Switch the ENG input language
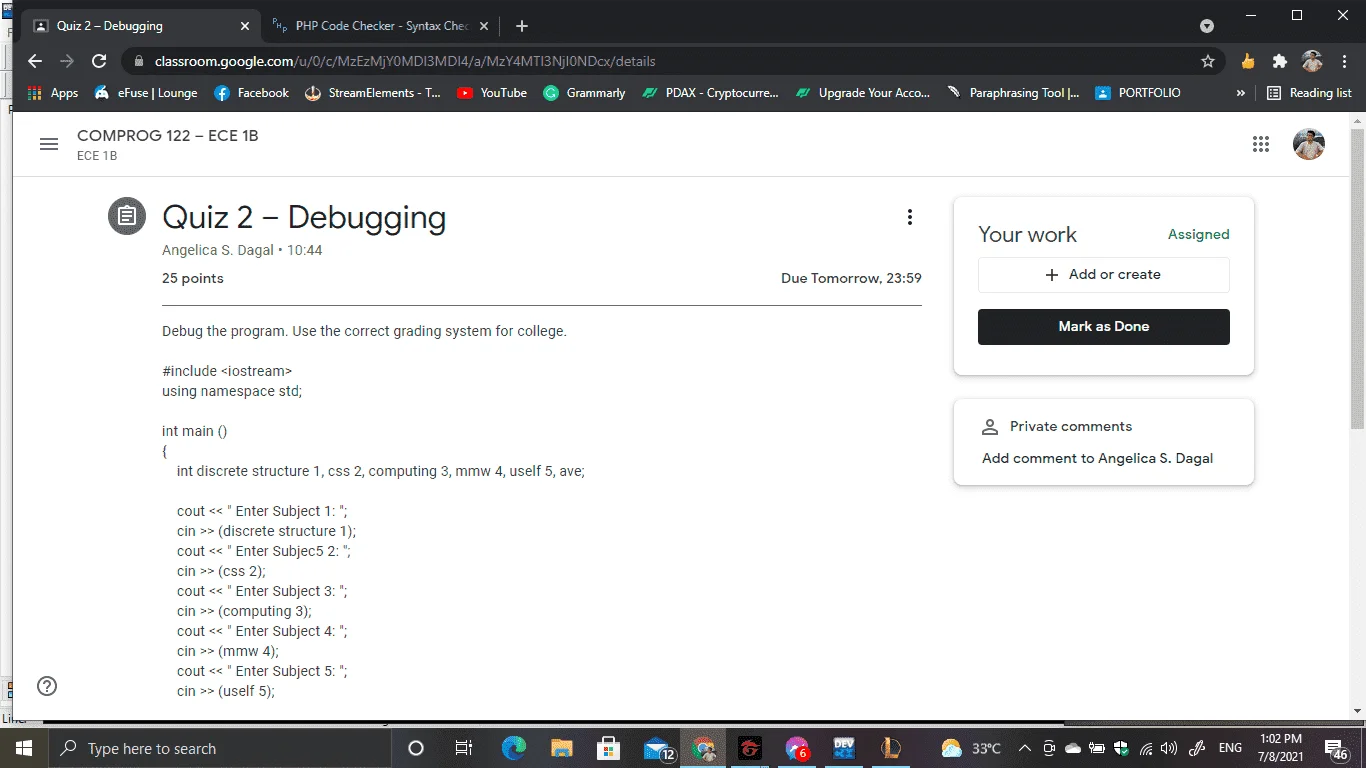 [1230, 748]
